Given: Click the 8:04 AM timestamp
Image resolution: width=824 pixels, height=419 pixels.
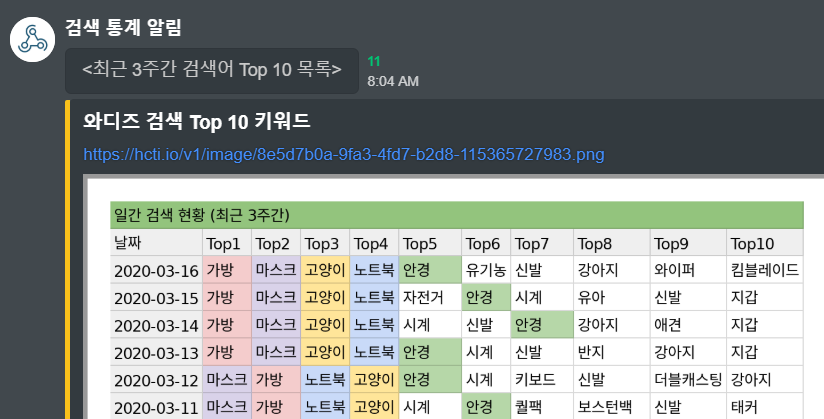Looking at the screenshot, I should tap(393, 81).
